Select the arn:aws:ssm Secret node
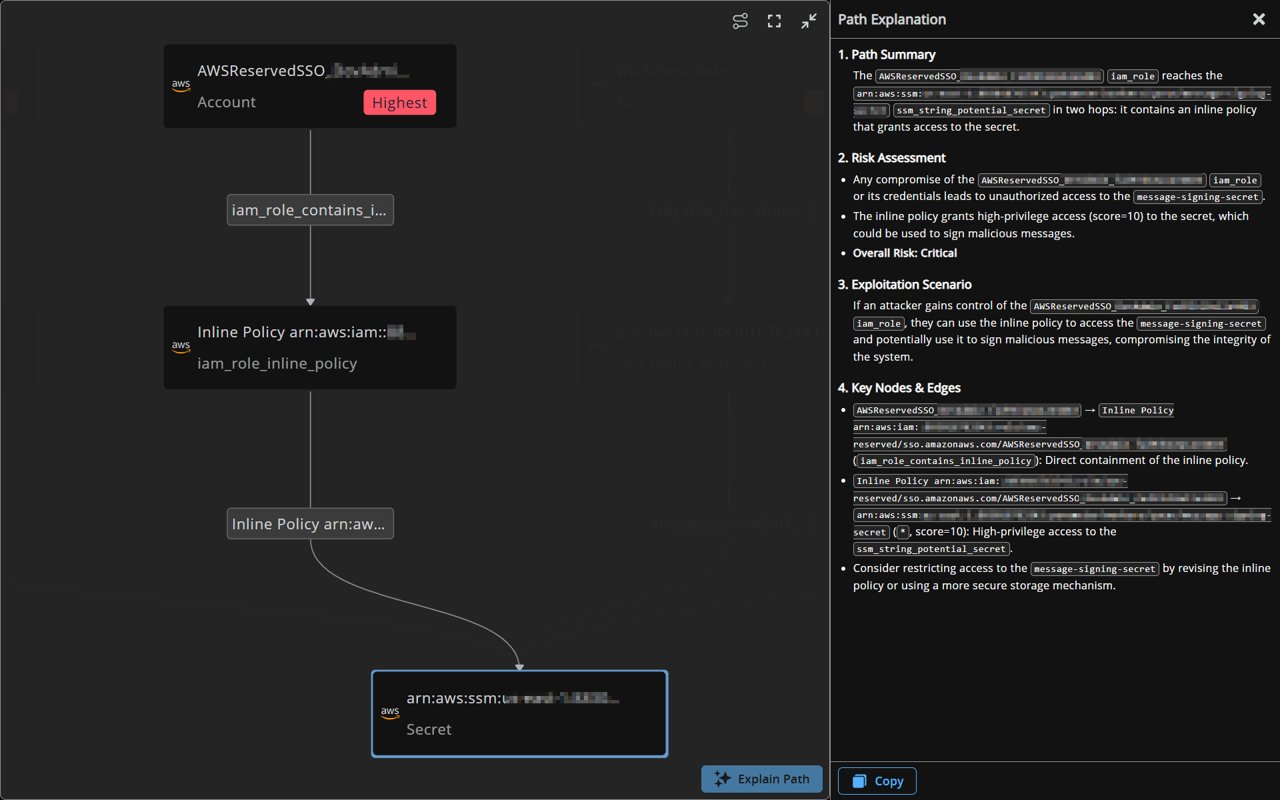 (x=520, y=714)
